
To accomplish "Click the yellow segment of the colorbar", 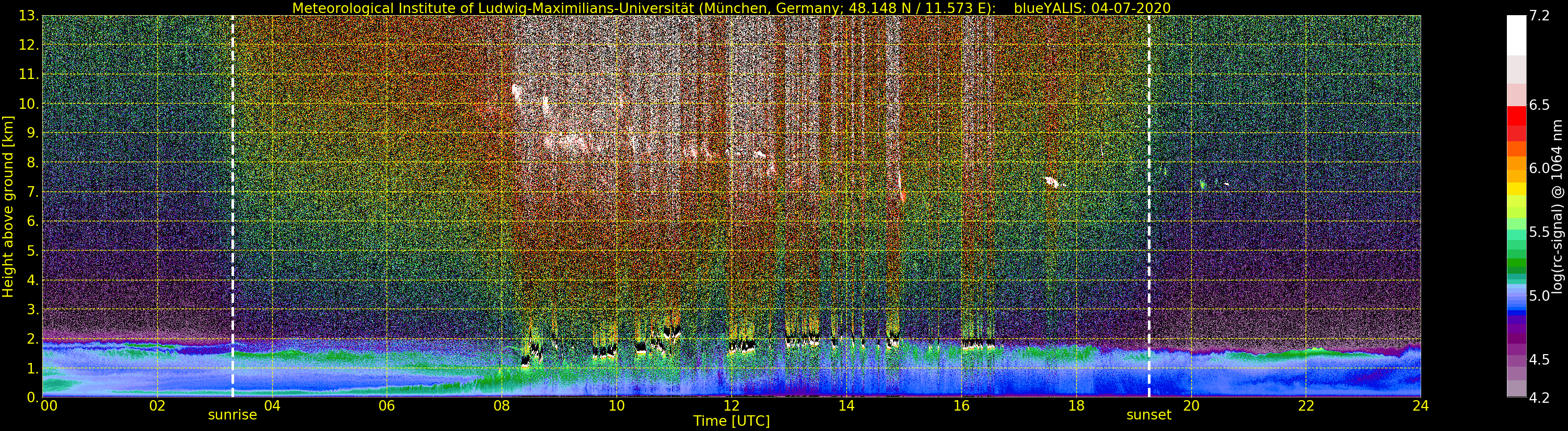I will (1516, 189).
